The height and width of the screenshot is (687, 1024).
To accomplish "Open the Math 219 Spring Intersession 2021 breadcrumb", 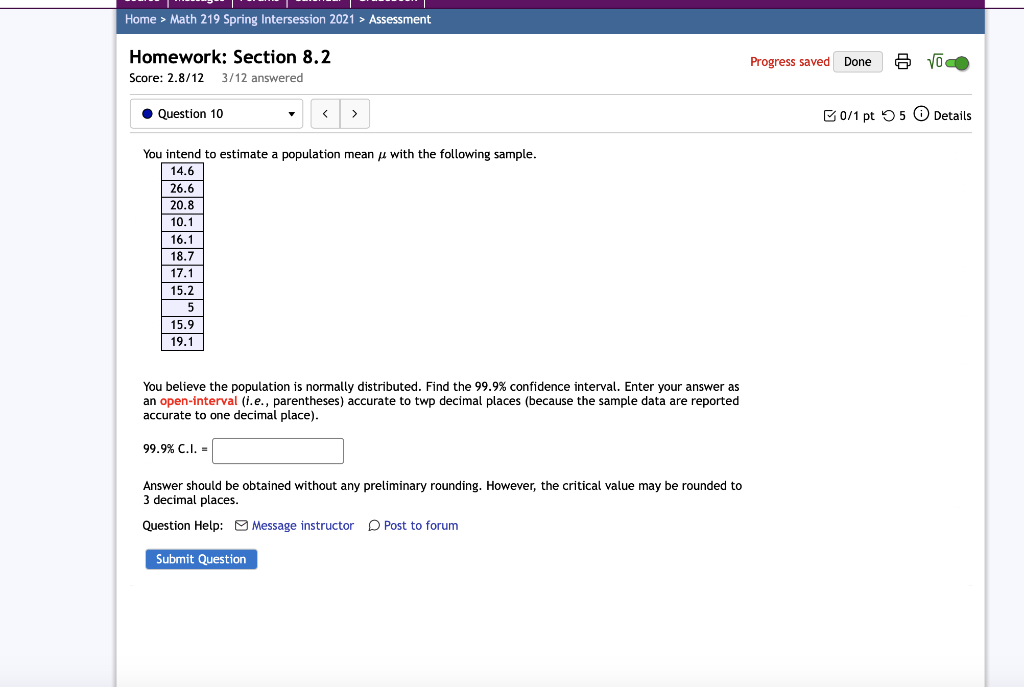I will [x=260, y=19].
